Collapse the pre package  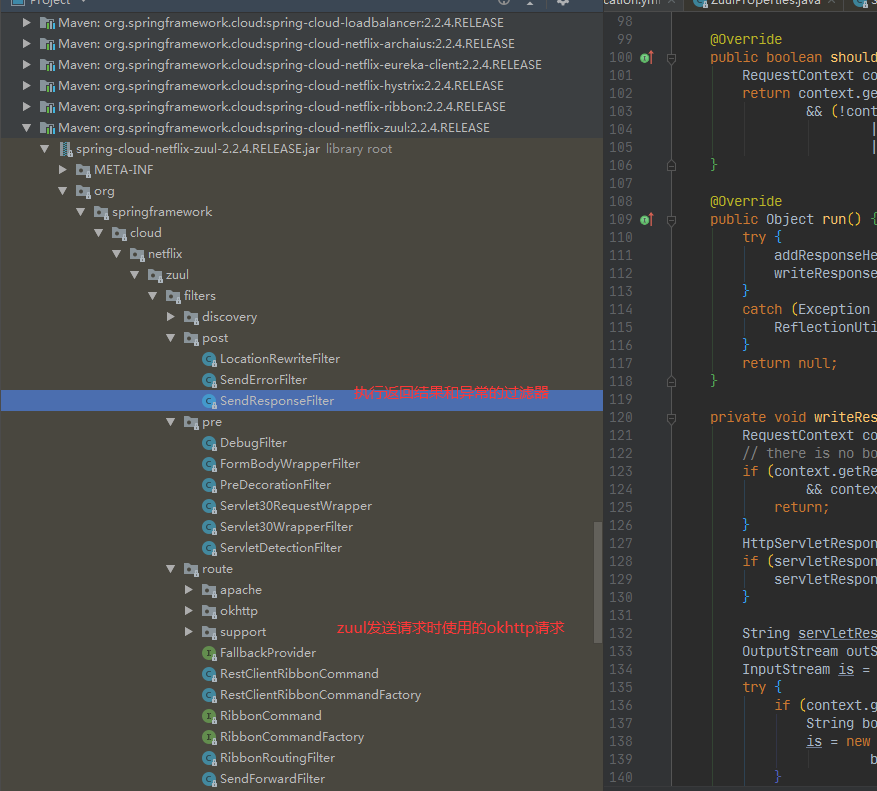click(171, 422)
